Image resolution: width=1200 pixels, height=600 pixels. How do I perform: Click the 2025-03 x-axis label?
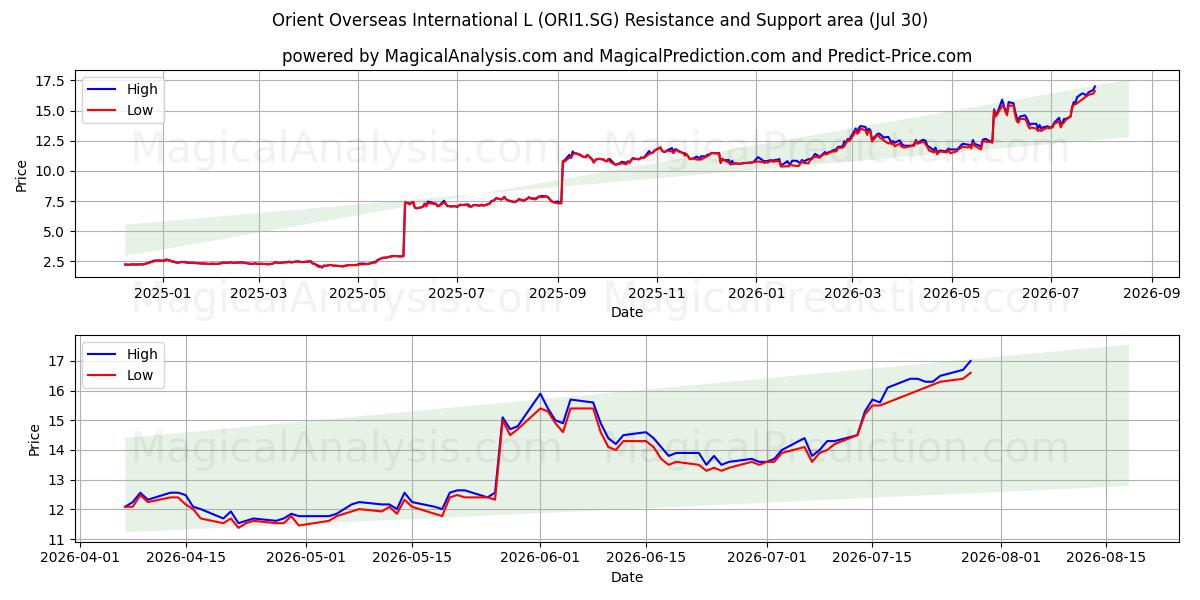click(x=259, y=294)
